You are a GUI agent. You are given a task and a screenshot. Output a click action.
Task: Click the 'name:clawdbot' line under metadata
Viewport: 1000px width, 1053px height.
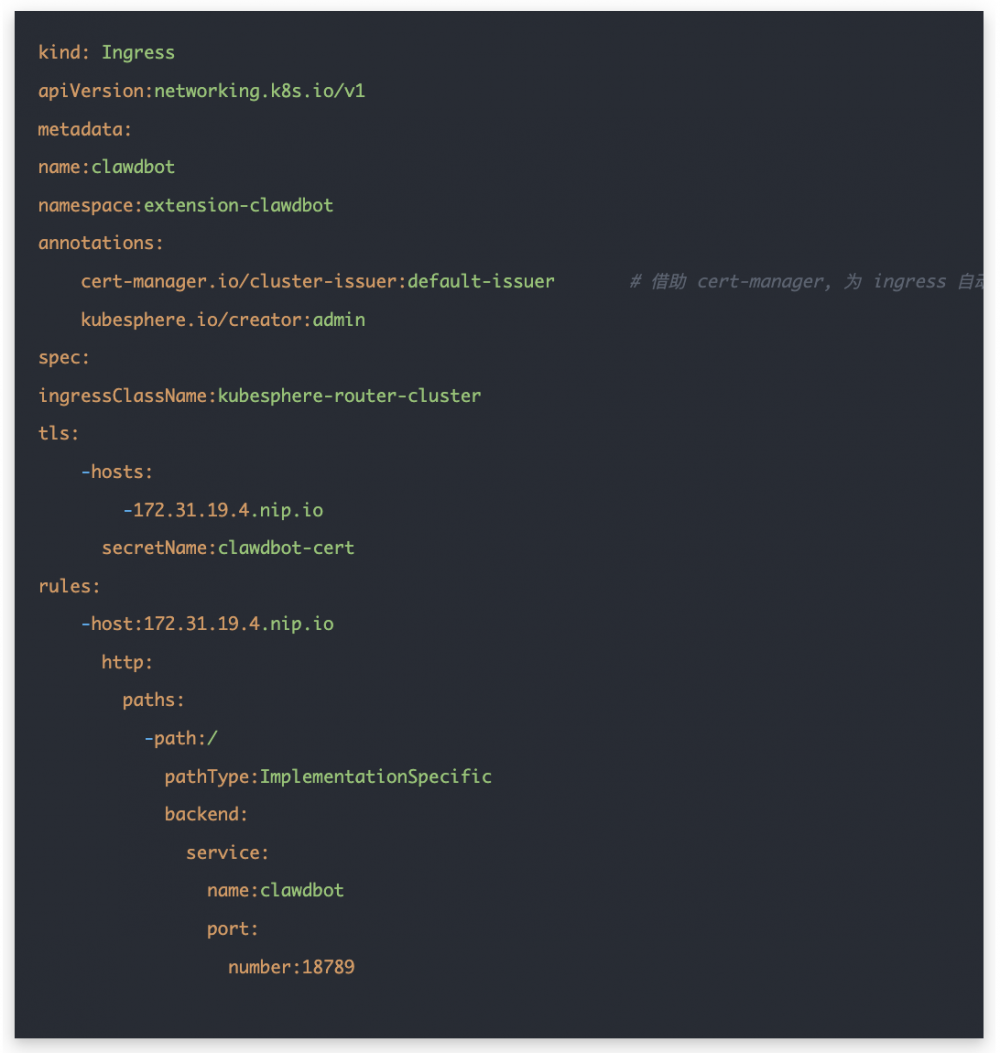(106, 167)
